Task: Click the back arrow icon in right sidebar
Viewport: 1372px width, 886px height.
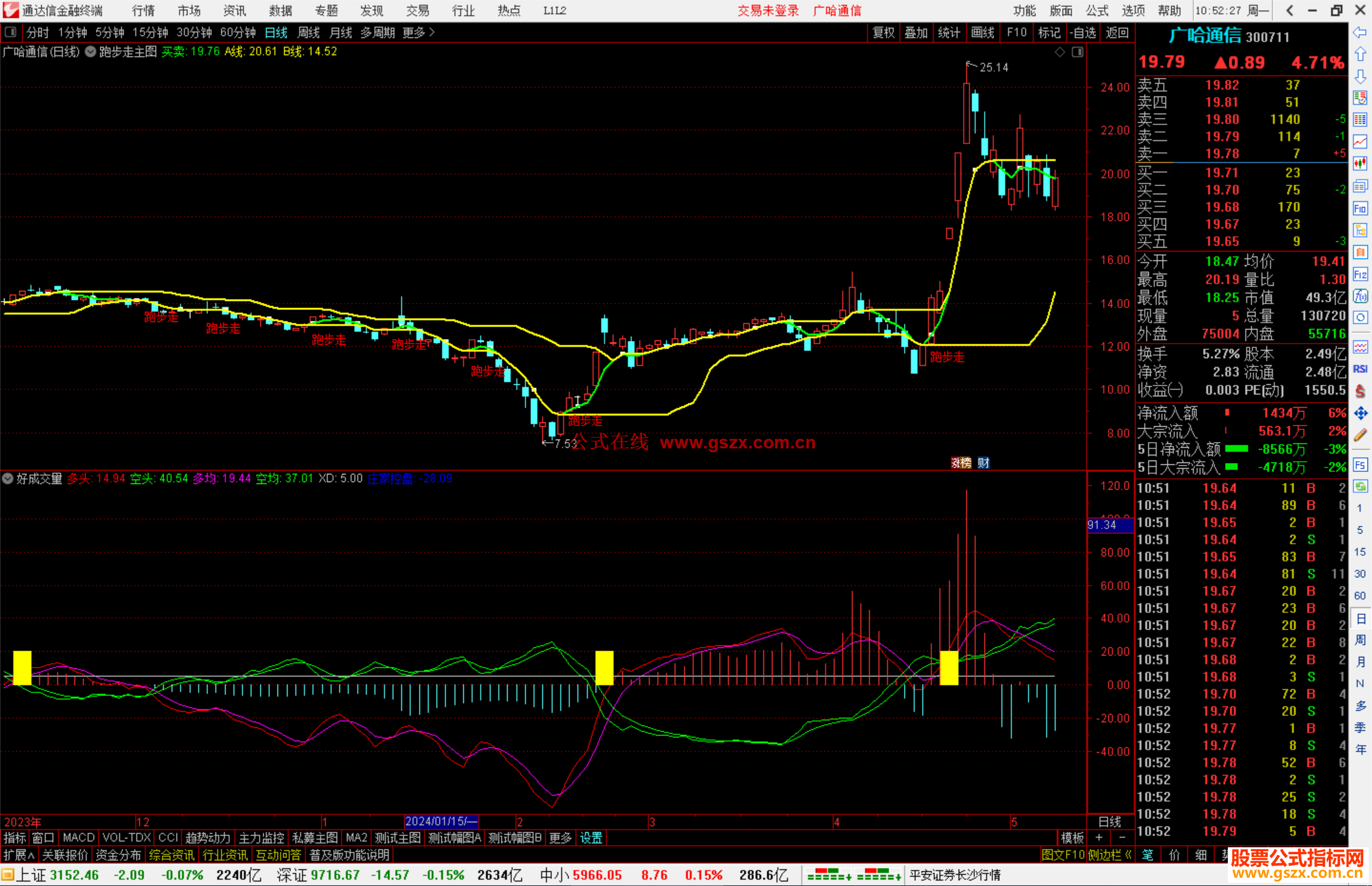Action: (1360, 32)
